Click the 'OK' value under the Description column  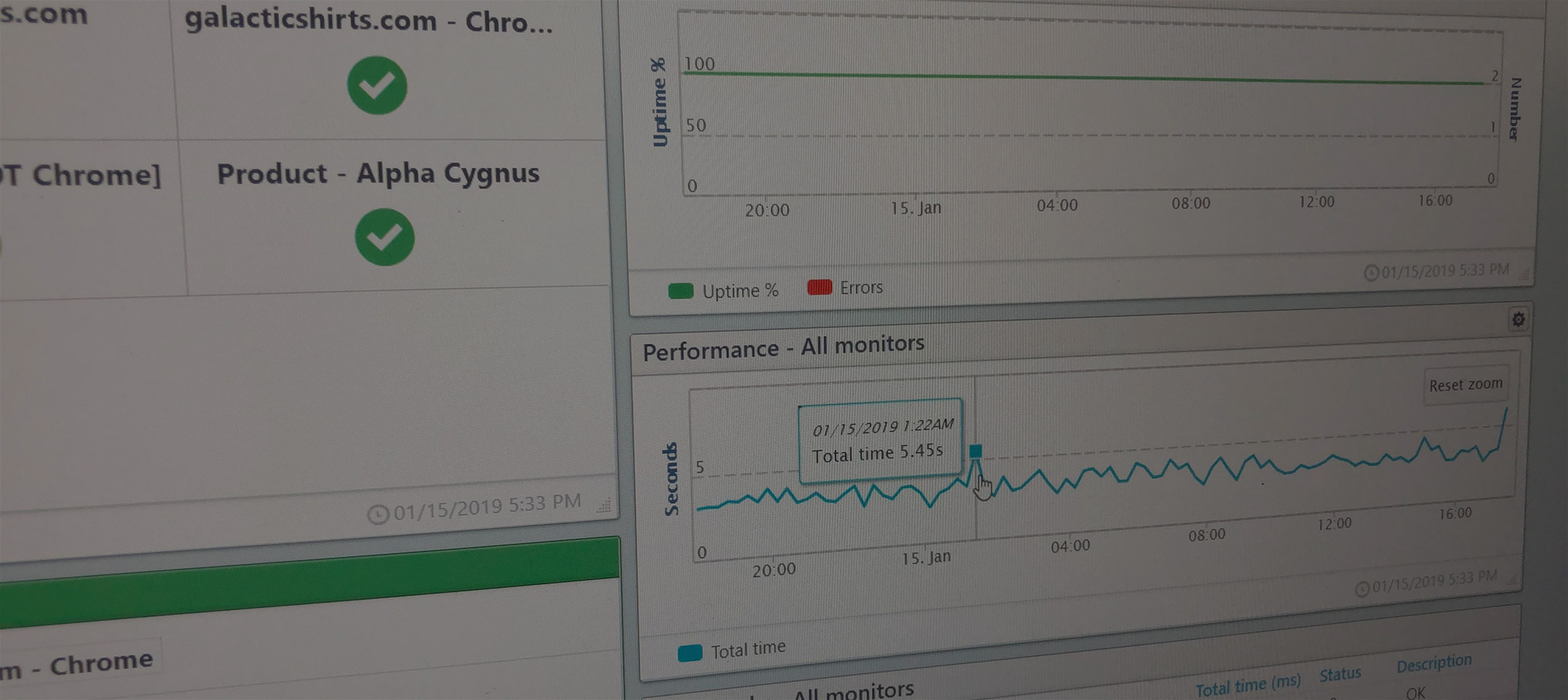(1416, 693)
